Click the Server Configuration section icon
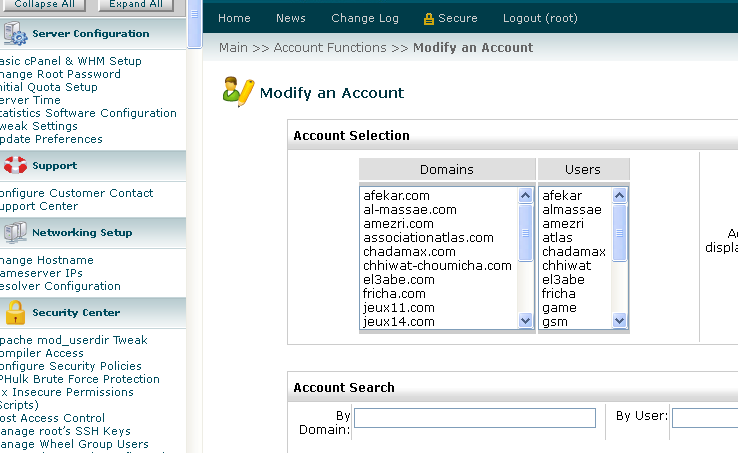The width and height of the screenshot is (738, 453). click(14, 34)
